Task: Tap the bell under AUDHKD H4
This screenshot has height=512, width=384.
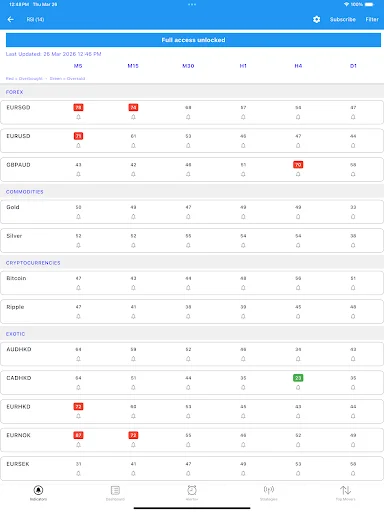Action: pos(298,359)
